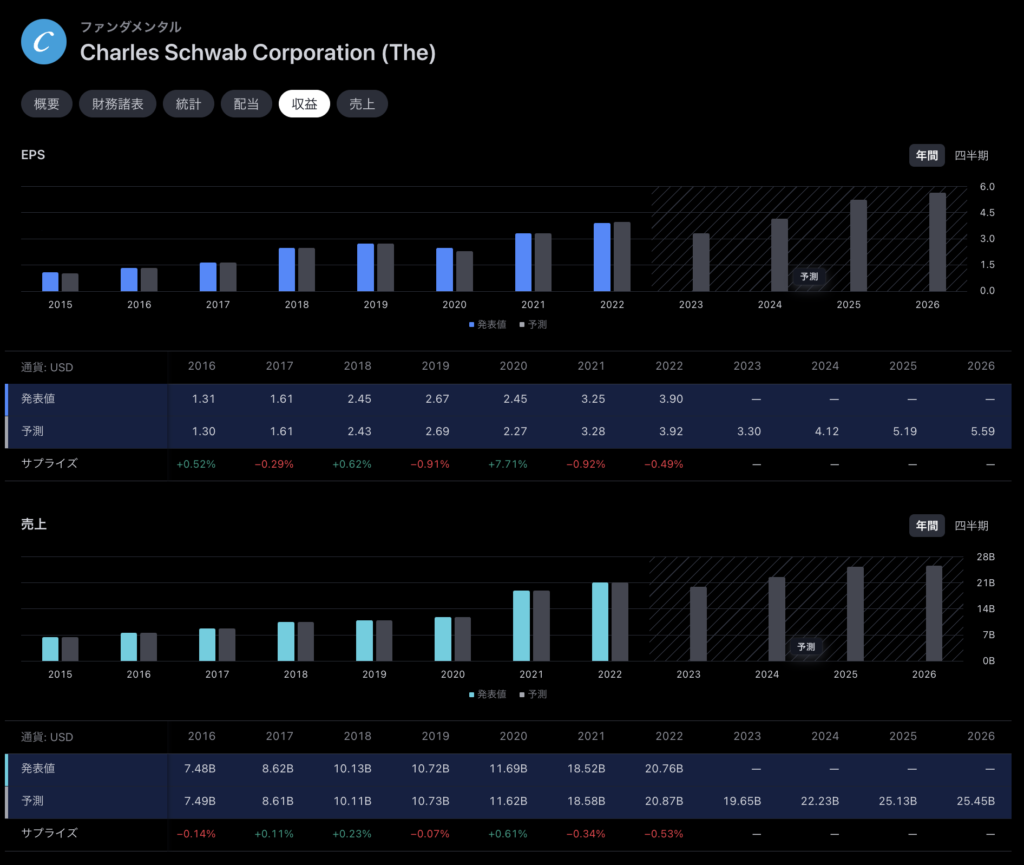Viewport: 1024px width, 865px height.
Task: Click 通貨: USD in the 売上 table
Action: point(47,737)
